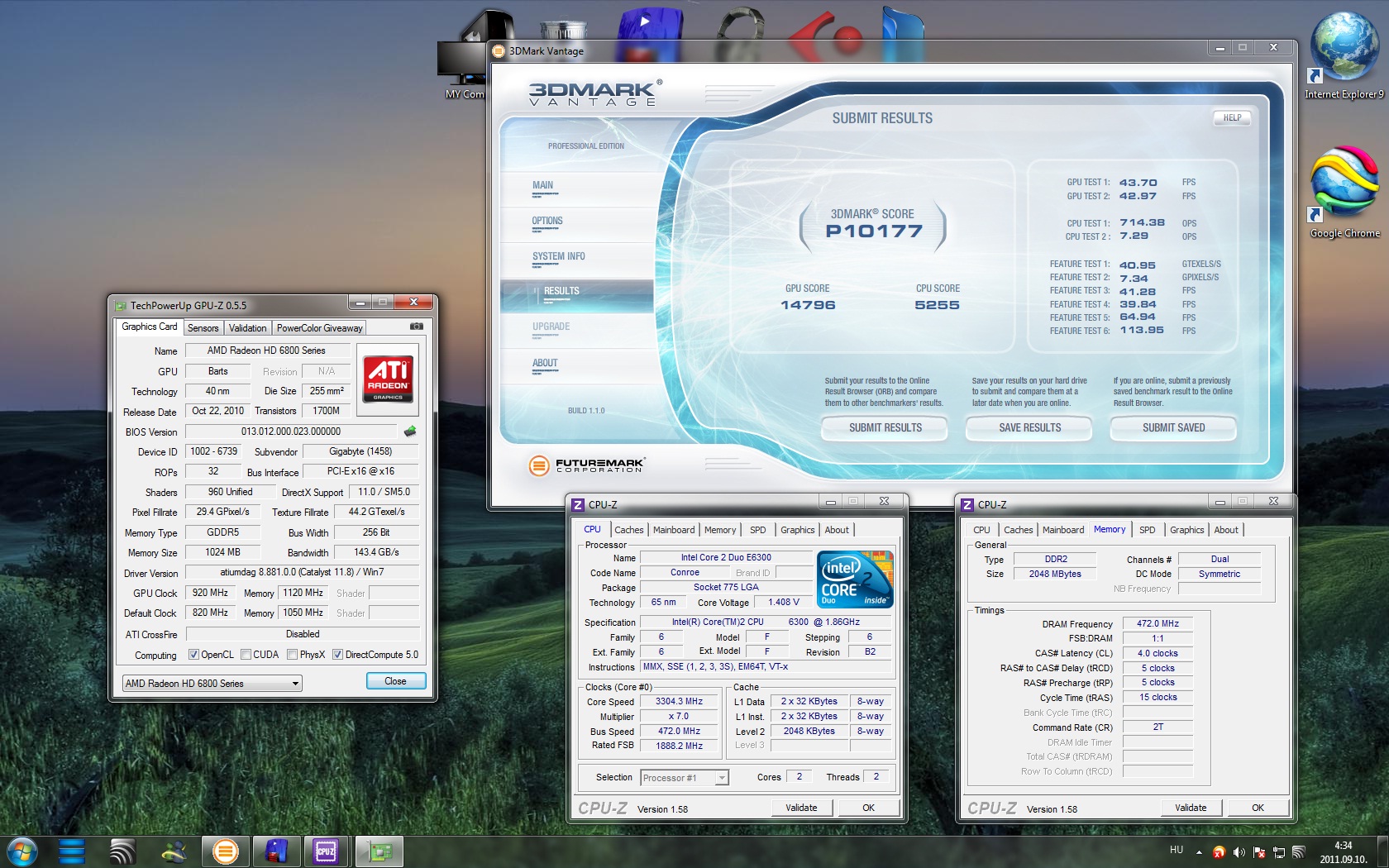Click the GPU score value 14796
Screen dimensions: 1389x868
[x=808, y=305]
